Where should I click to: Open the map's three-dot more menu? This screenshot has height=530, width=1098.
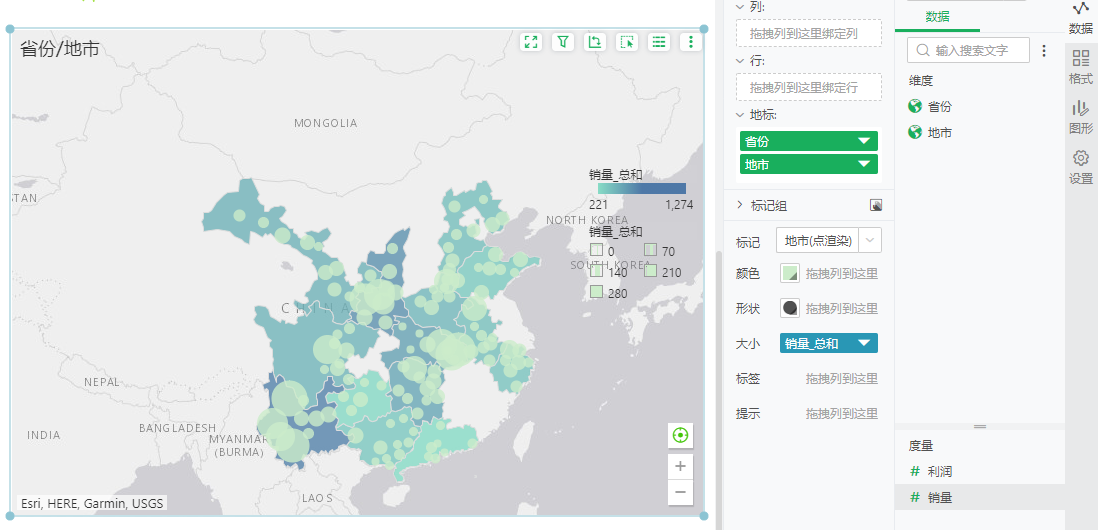690,42
